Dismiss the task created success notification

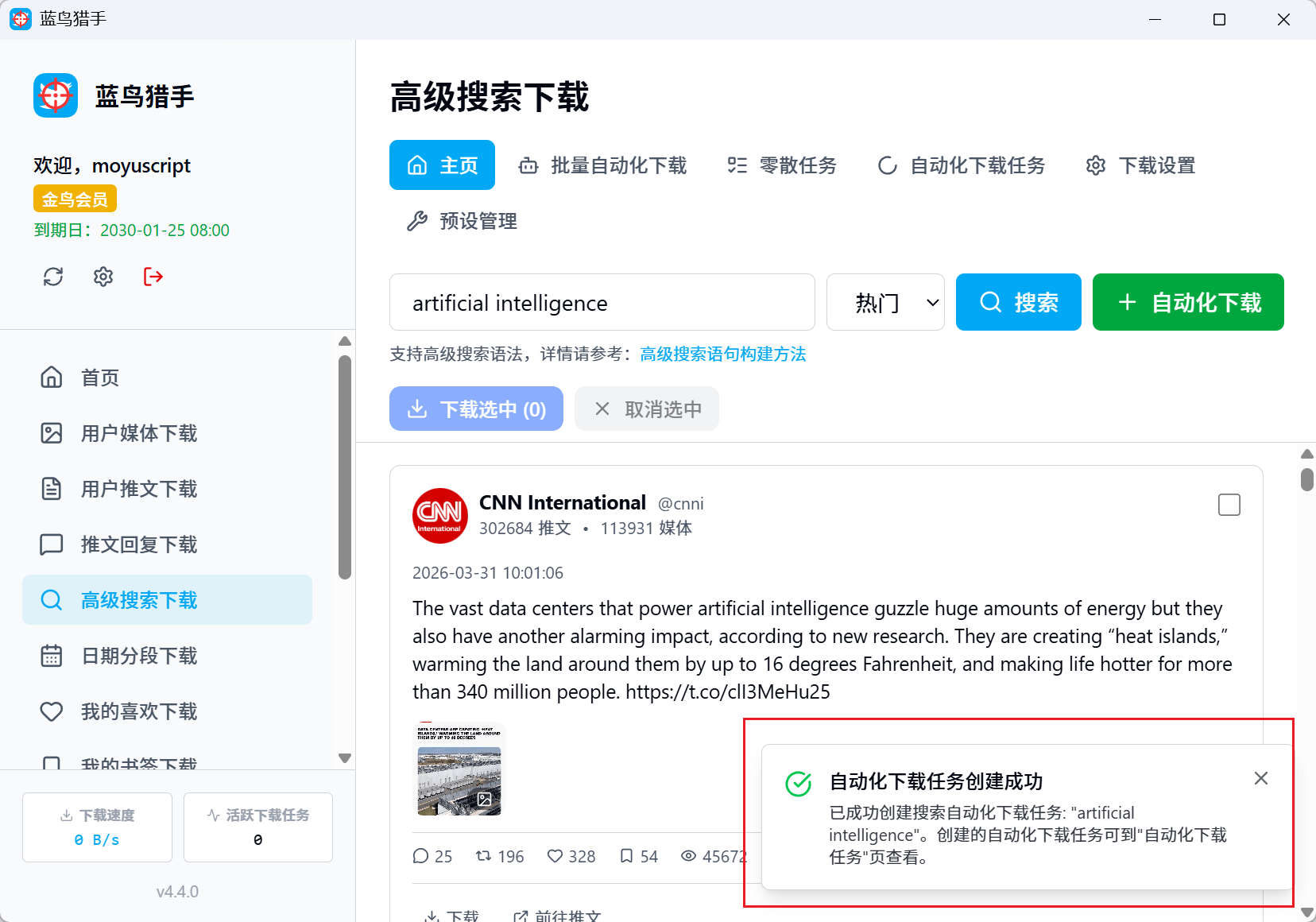tap(1261, 779)
